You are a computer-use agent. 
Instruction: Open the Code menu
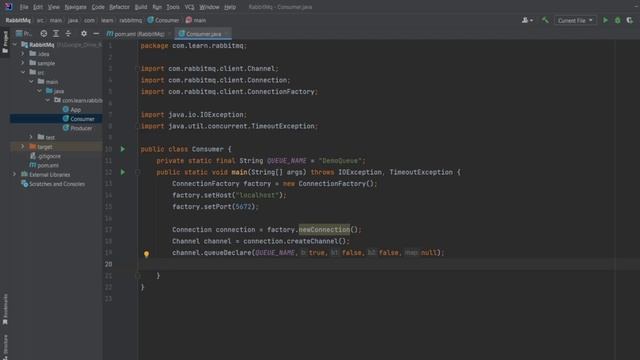point(98,7)
